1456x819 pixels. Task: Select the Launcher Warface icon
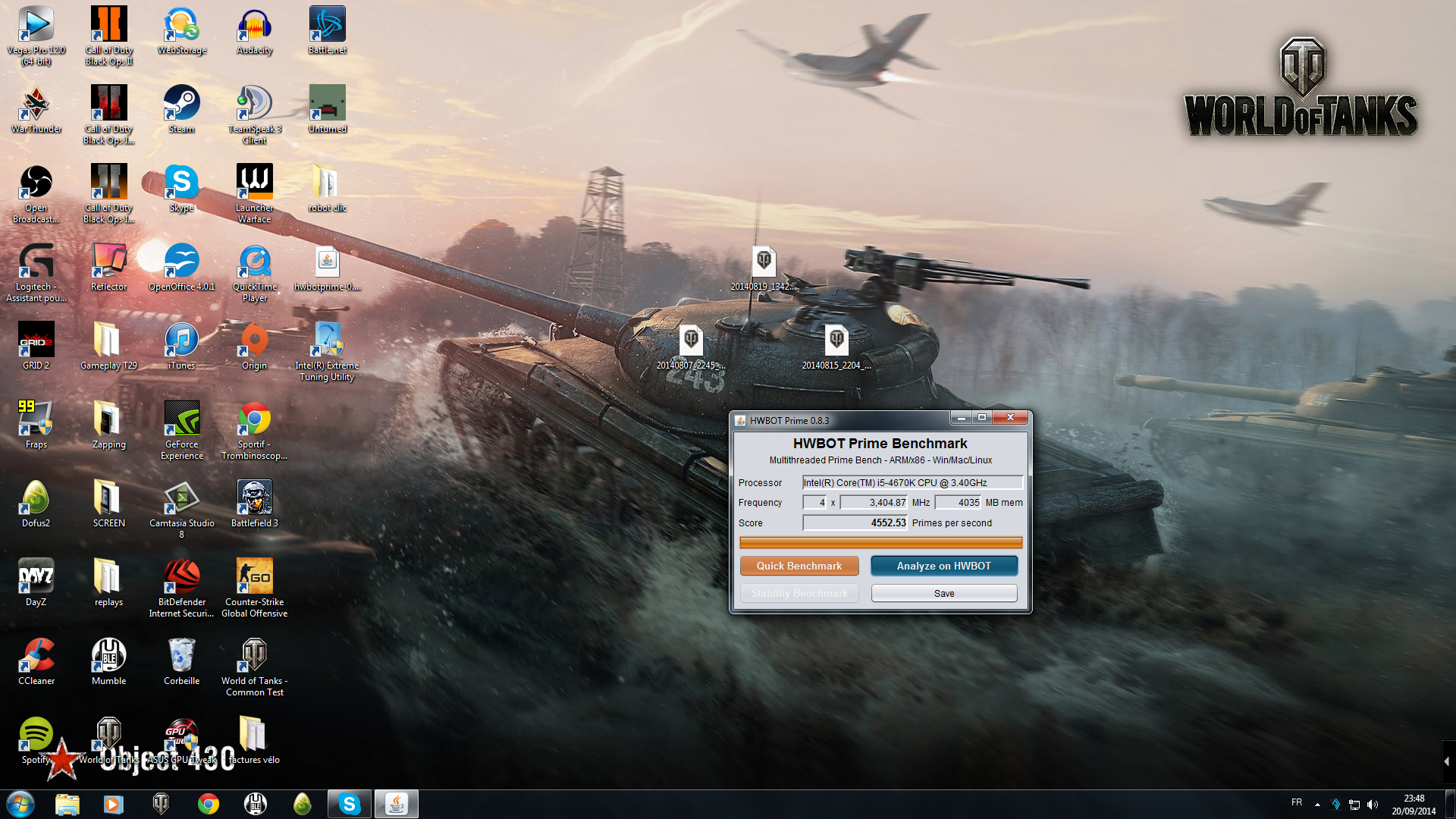pyautogui.click(x=255, y=193)
